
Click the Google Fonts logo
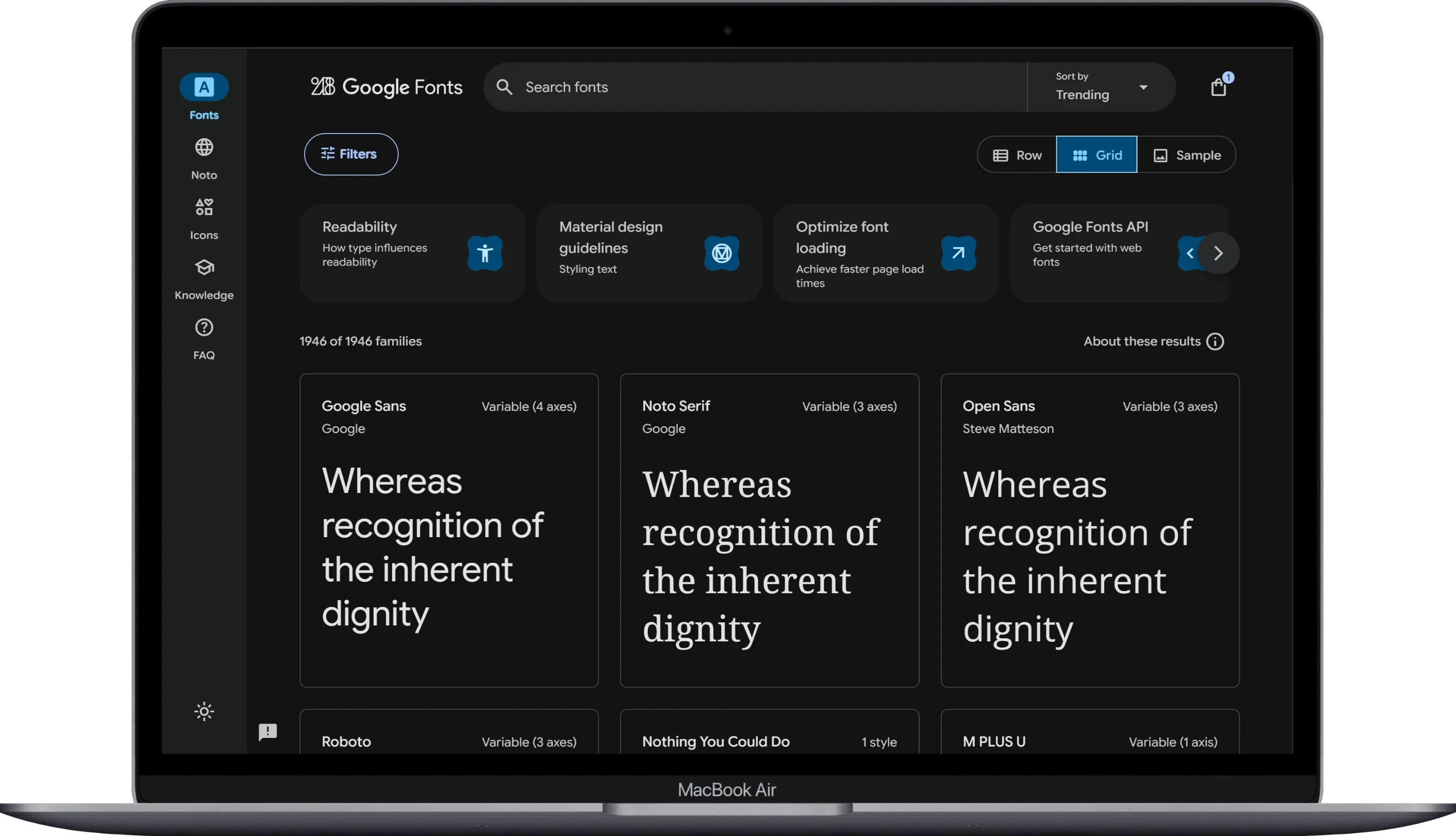(x=386, y=87)
